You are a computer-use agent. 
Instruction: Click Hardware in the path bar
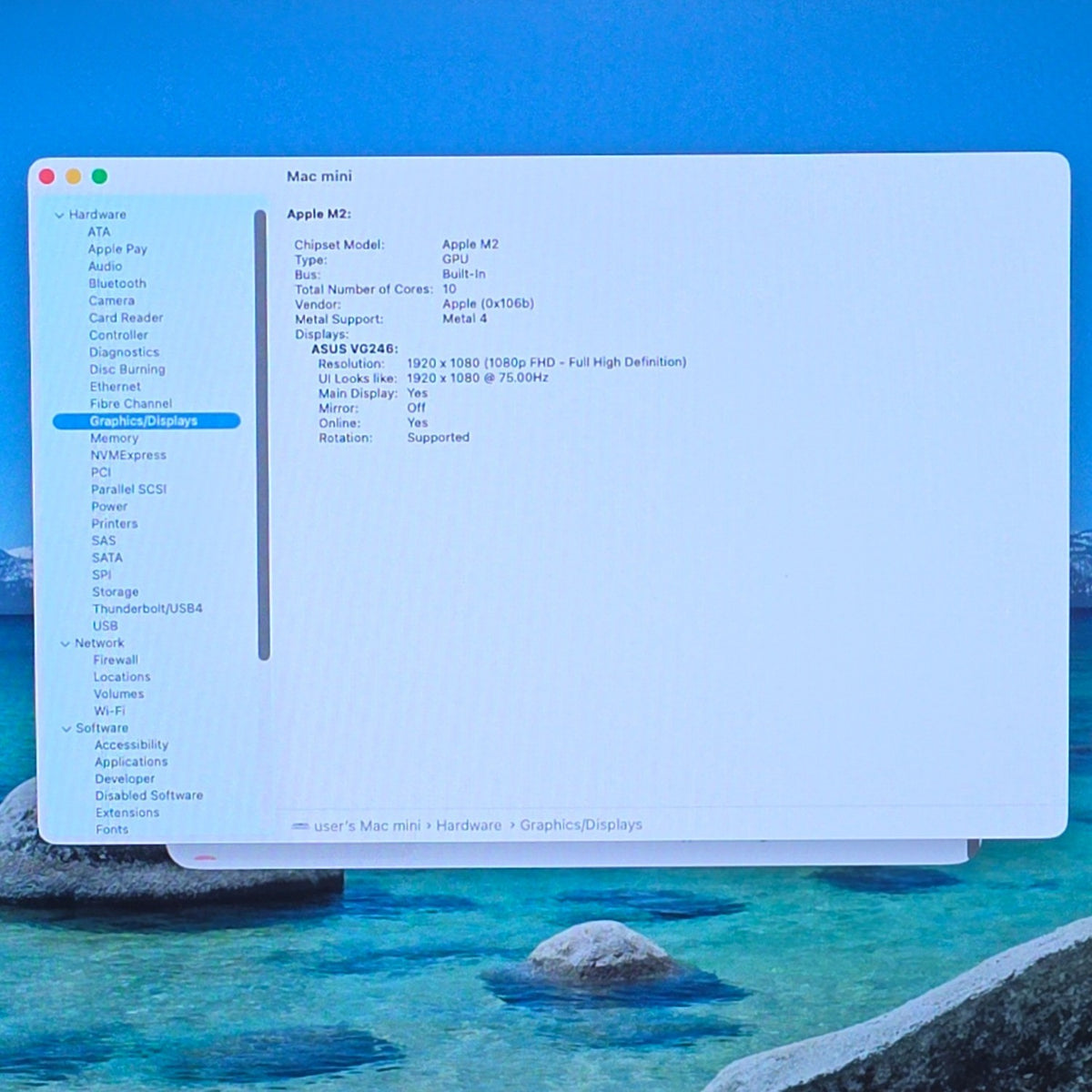(x=469, y=825)
